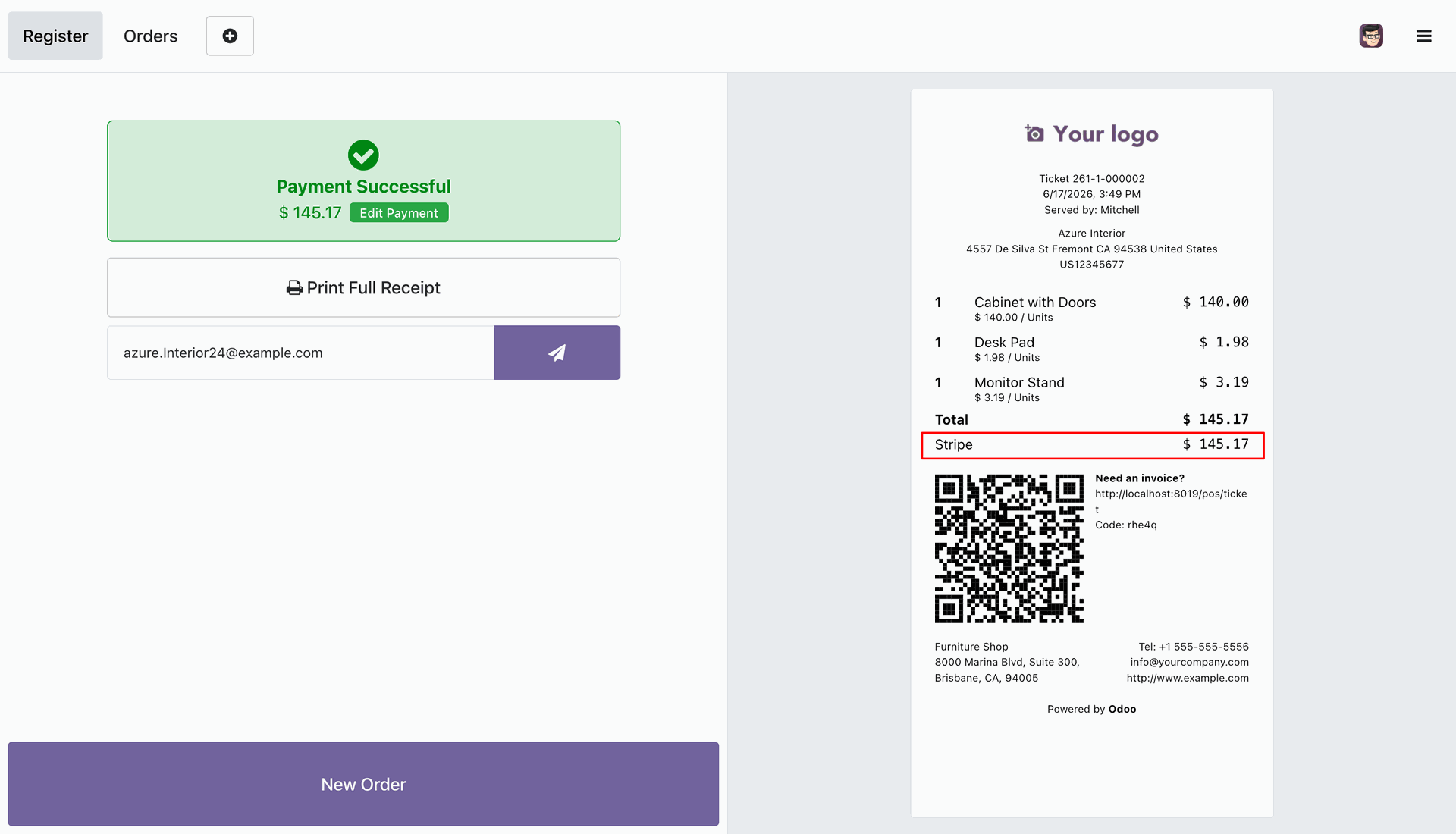Viewport: 1456px width, 834px height.
Task: Click the http://www.example.com website link
Action: (1188, 678)
